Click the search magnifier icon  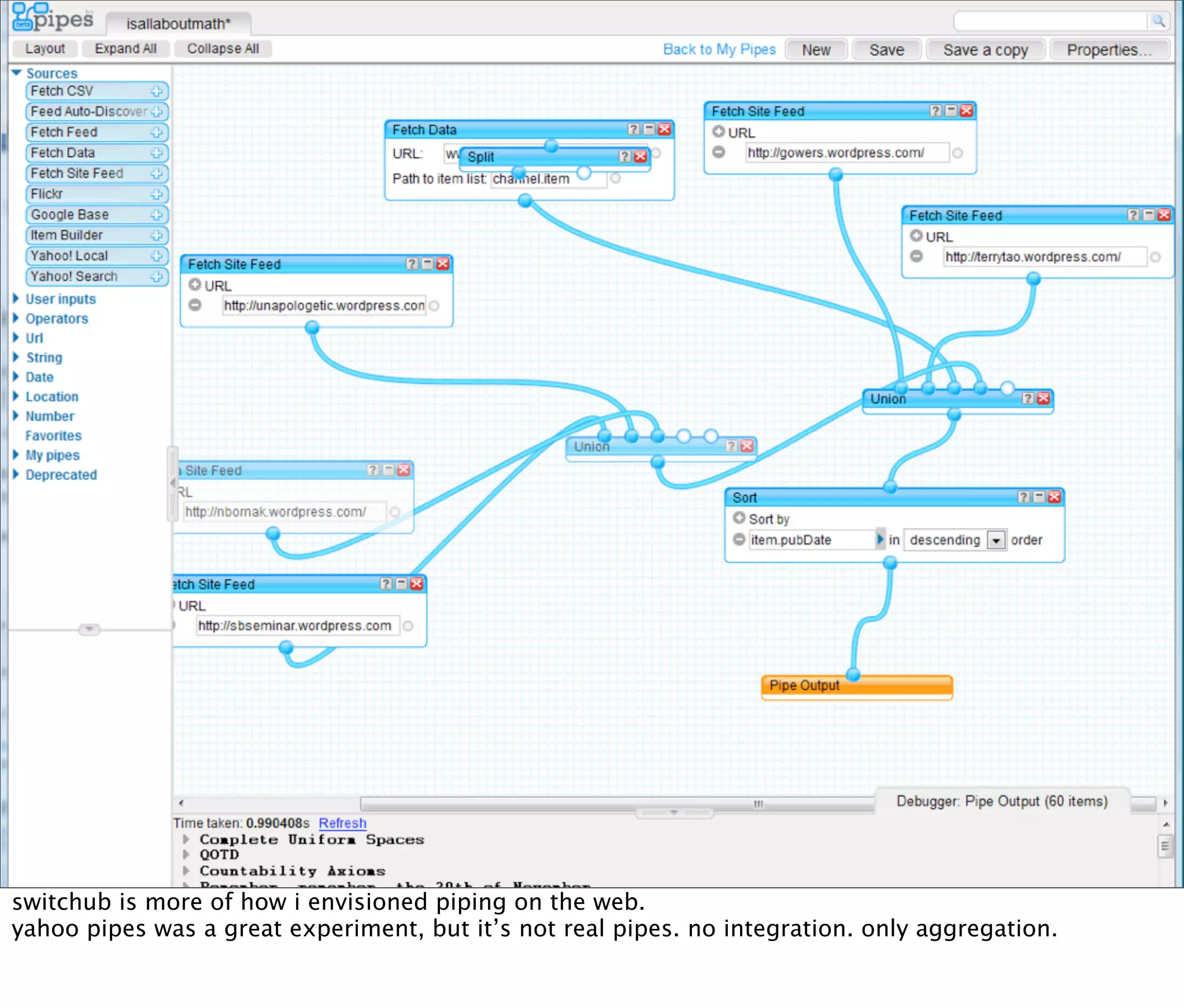click(1158, 21)
